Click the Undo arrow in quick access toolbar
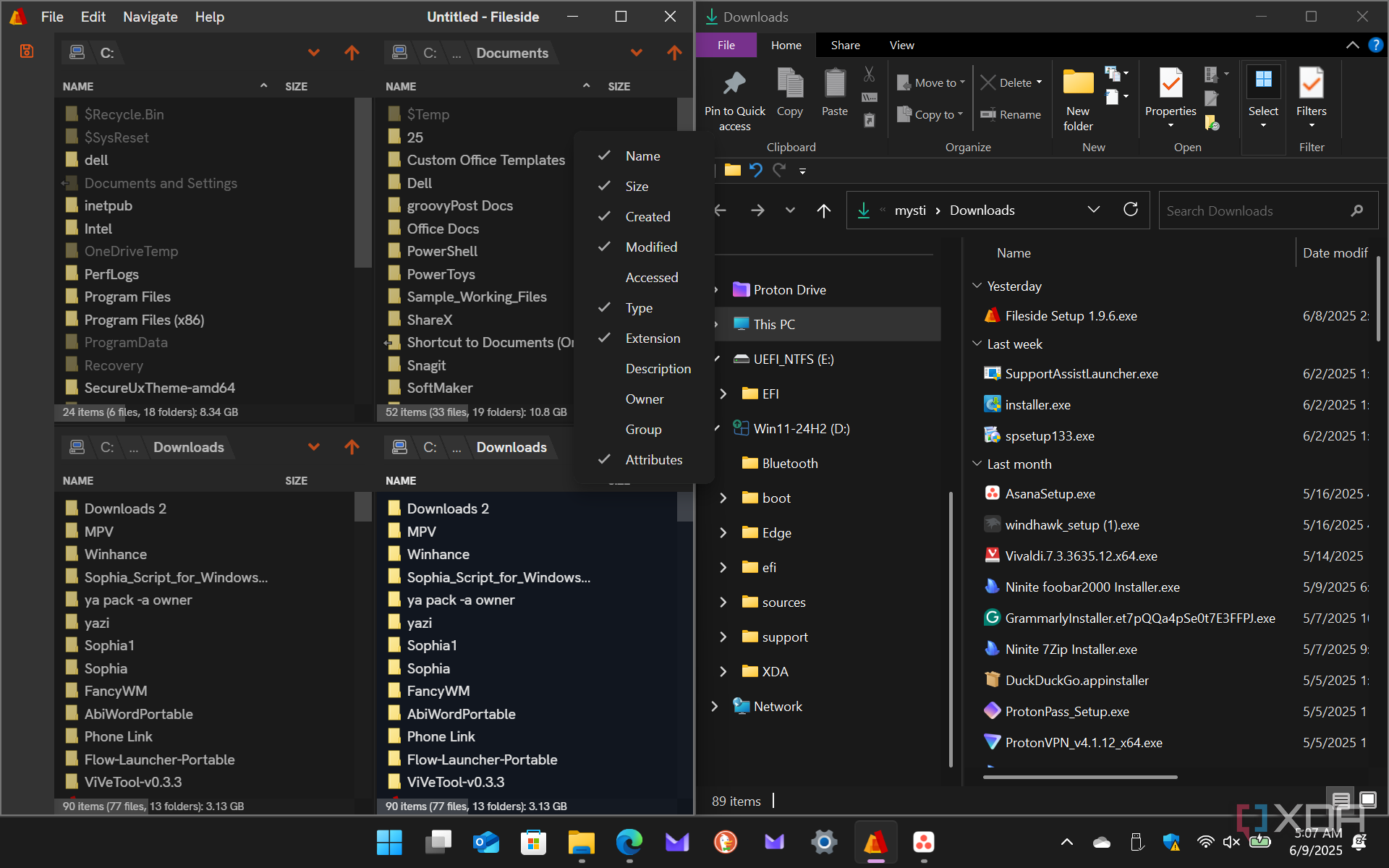Viewport: 1389px width, 868px height. (756, 170)
